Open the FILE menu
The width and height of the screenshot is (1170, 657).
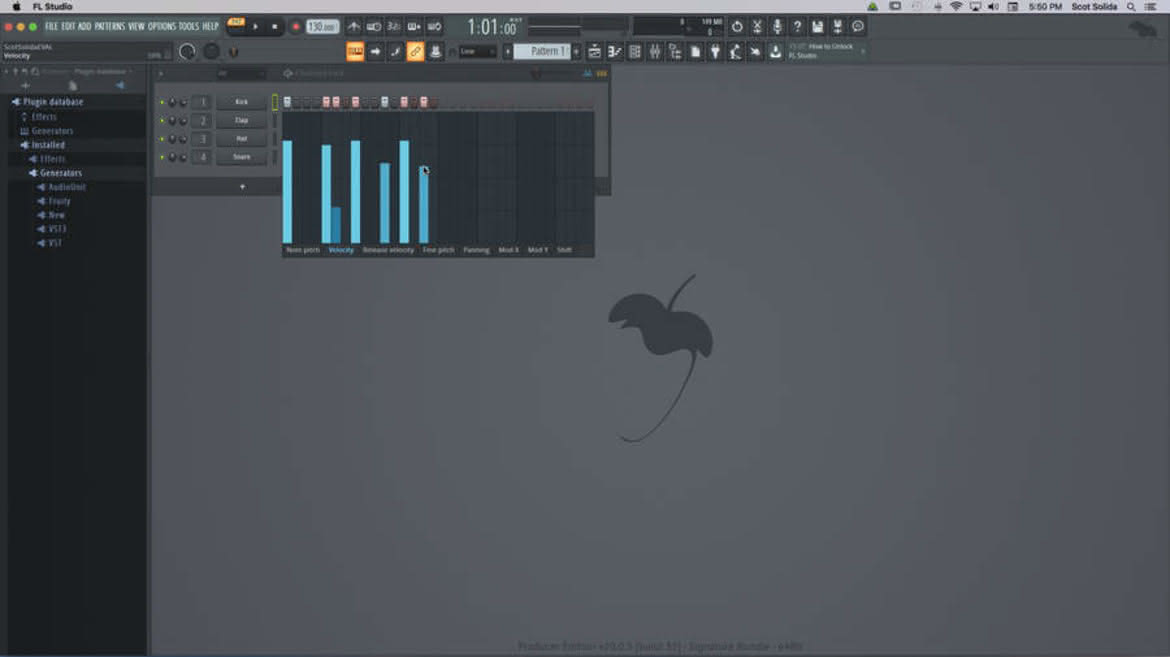click(x=51, y=26)
